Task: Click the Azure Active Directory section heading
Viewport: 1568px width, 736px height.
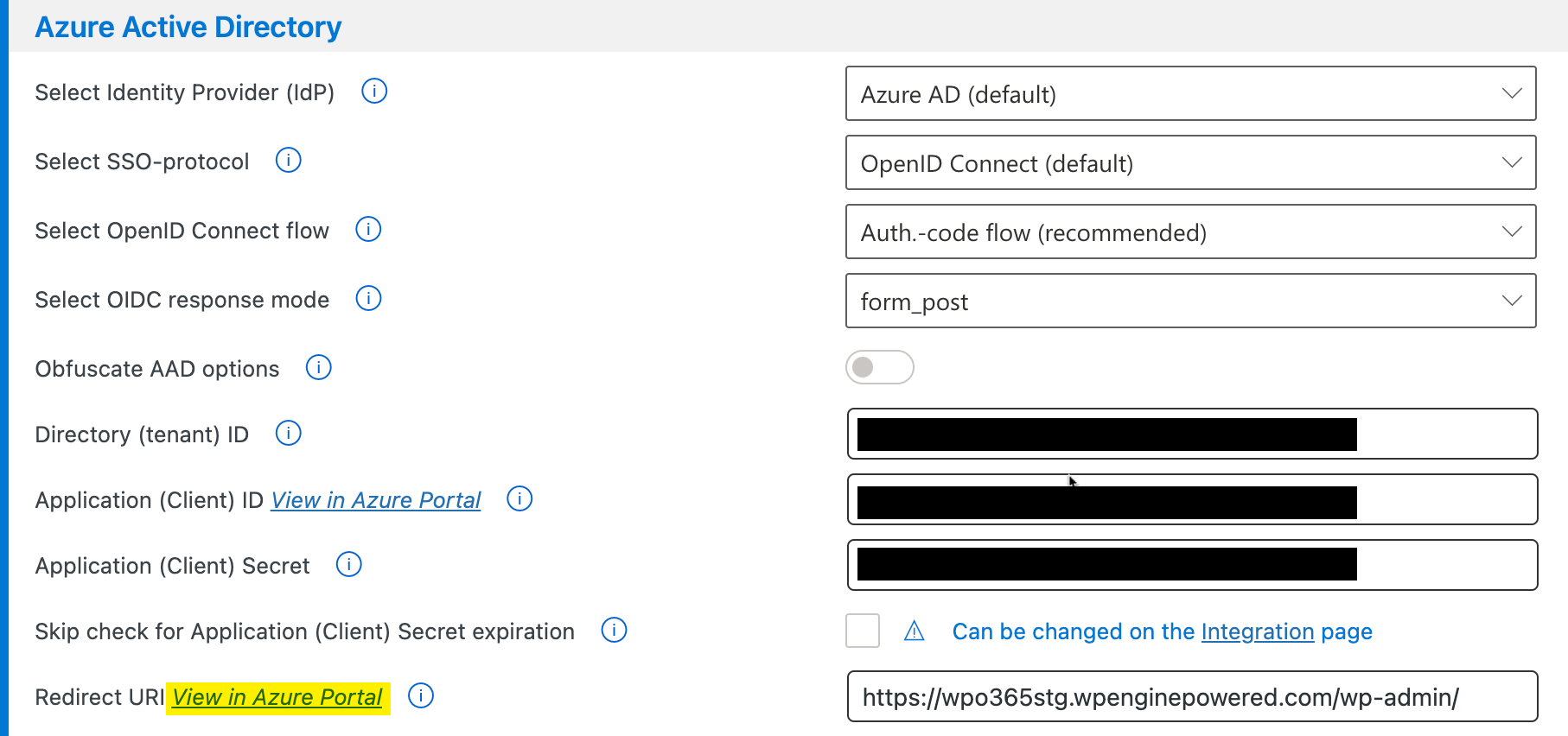Action: pos(188,27)
